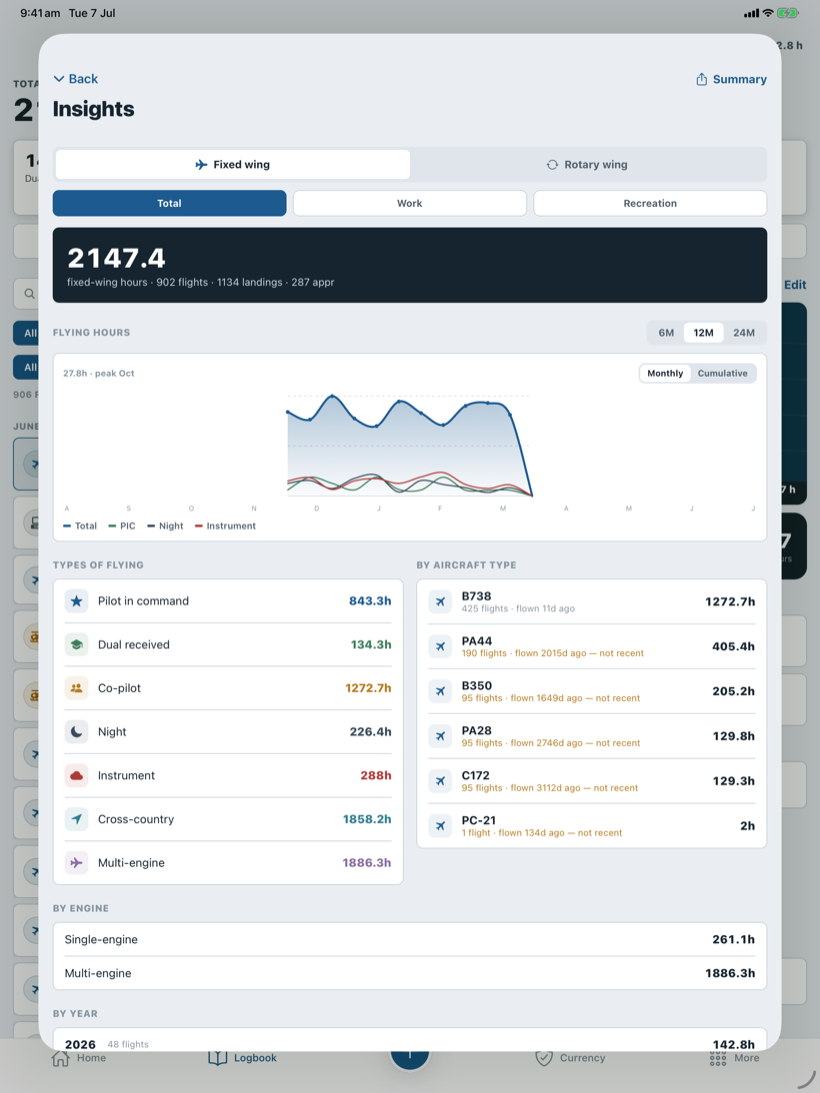This screenshot has width=820, height=1093.
Task: Tap the 1272.7h Co-pilot value
Action: (367, 688)
